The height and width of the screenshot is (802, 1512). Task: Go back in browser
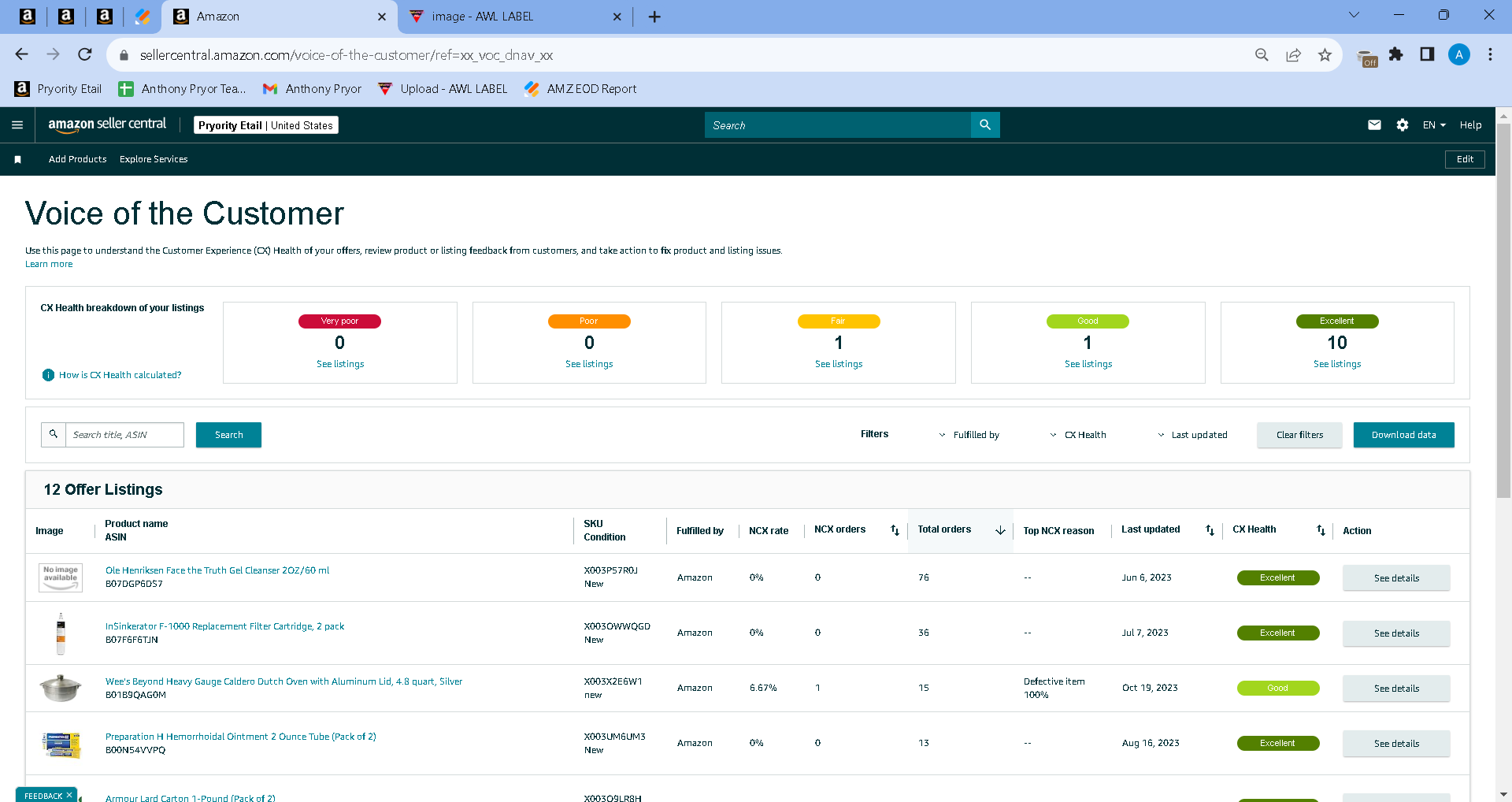point(21,54)
